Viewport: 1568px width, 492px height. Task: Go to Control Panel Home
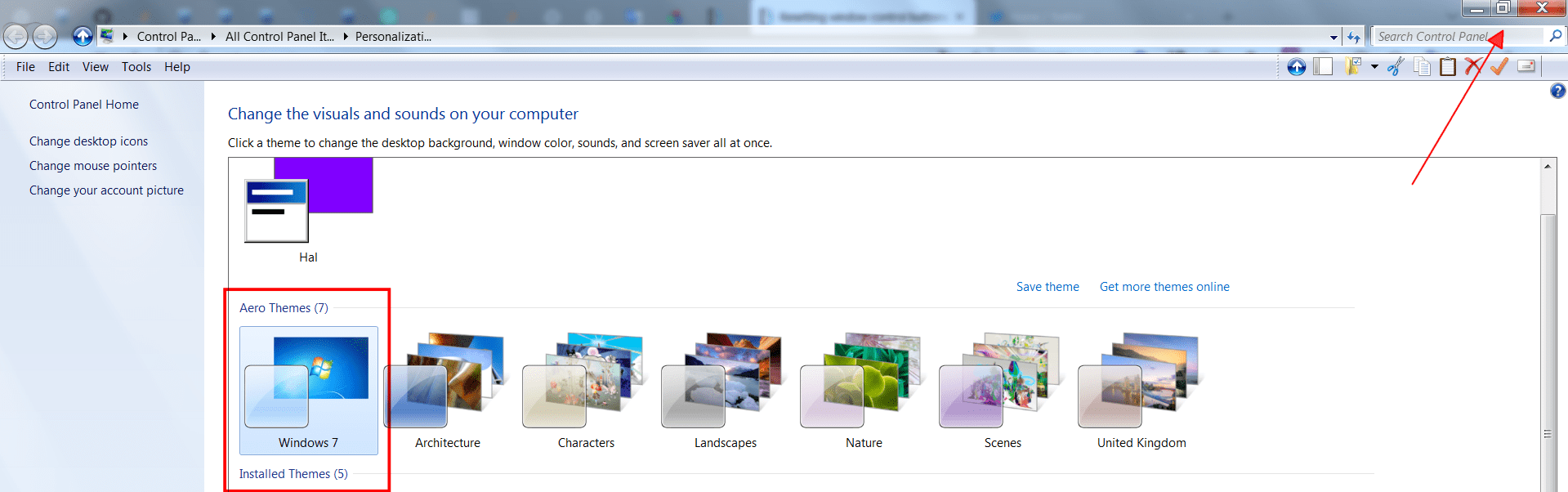coord(84,105)
